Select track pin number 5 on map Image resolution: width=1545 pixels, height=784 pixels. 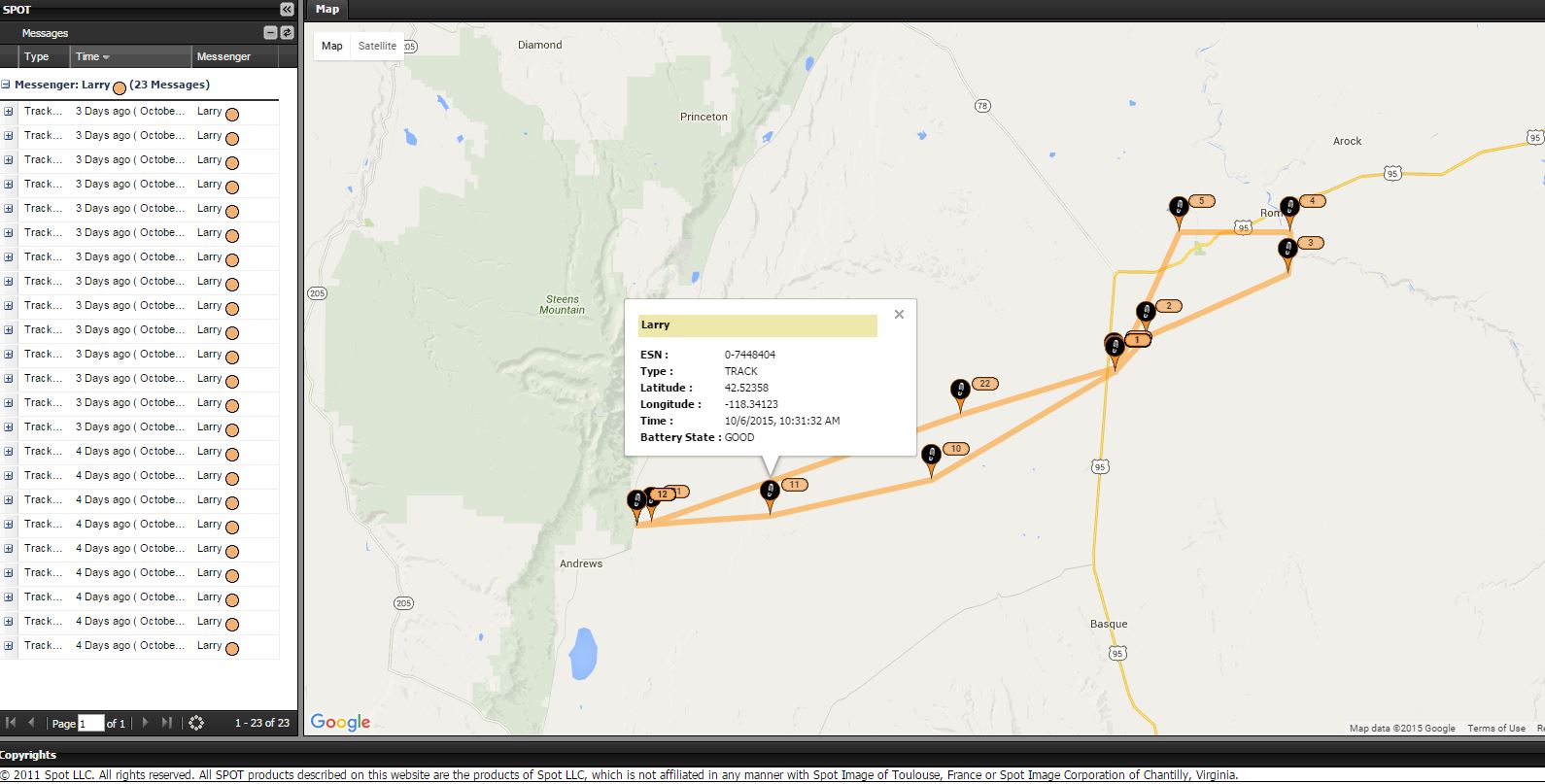1178,210
